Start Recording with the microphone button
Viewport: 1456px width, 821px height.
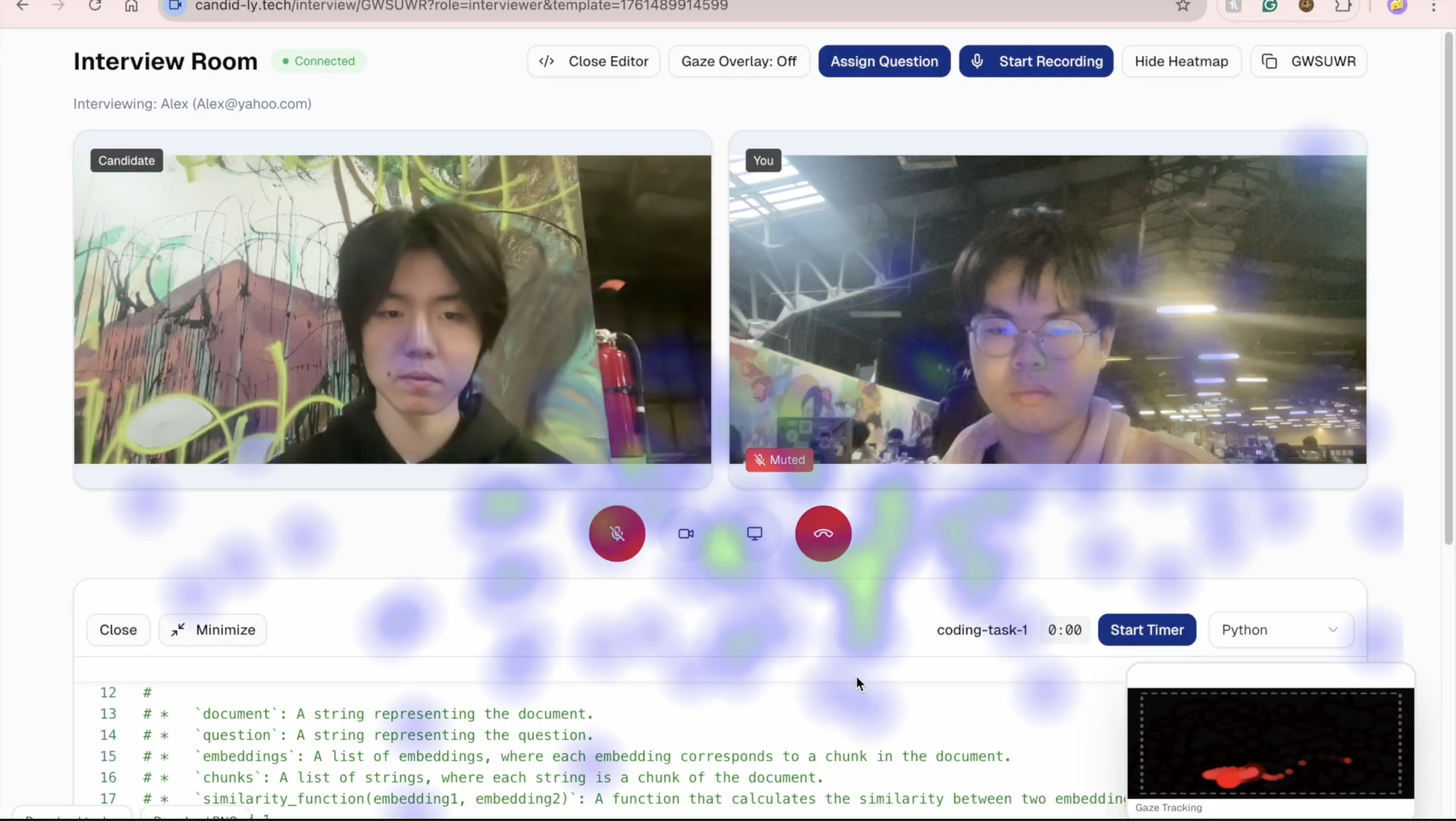[x=1036, y=61]
